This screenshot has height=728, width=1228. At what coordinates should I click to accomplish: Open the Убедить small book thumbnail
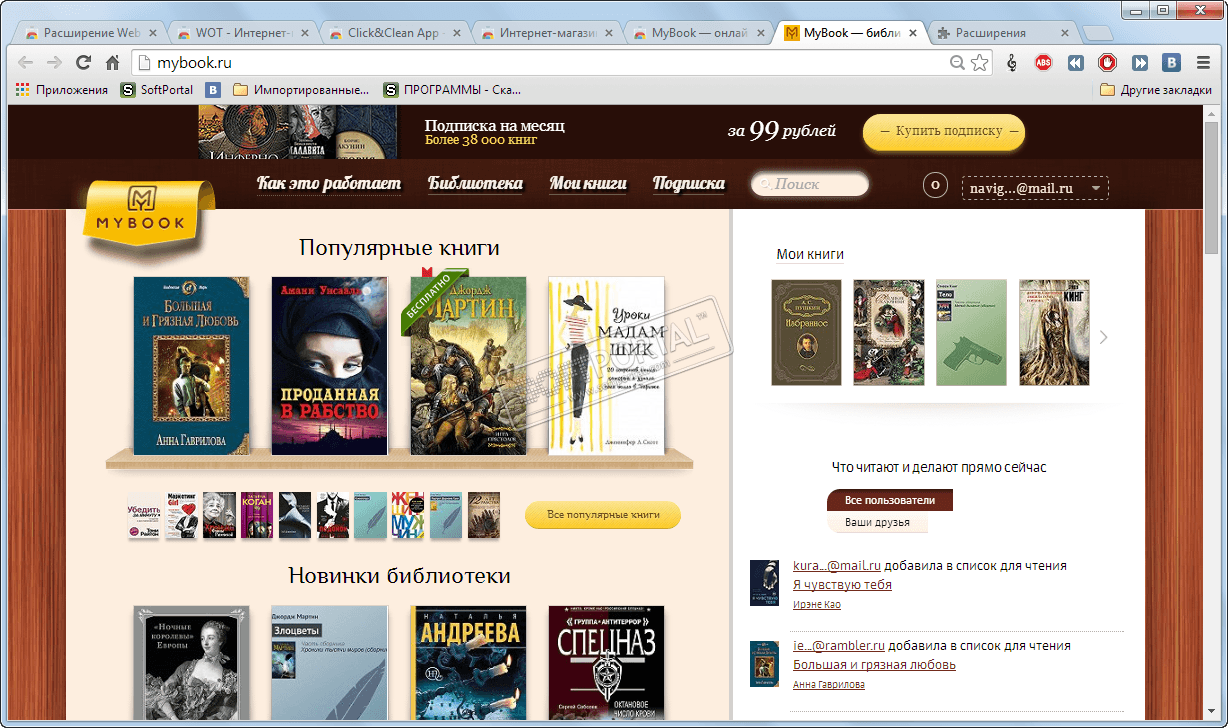(x=144, y=516)
